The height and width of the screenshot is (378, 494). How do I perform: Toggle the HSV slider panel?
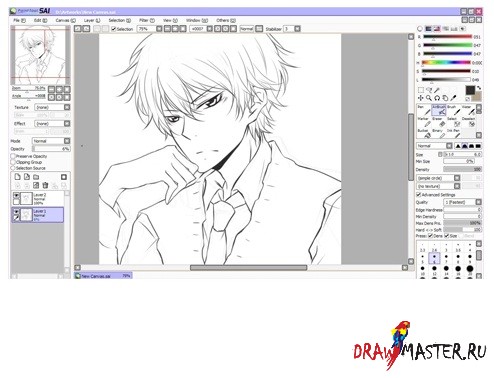437,29
